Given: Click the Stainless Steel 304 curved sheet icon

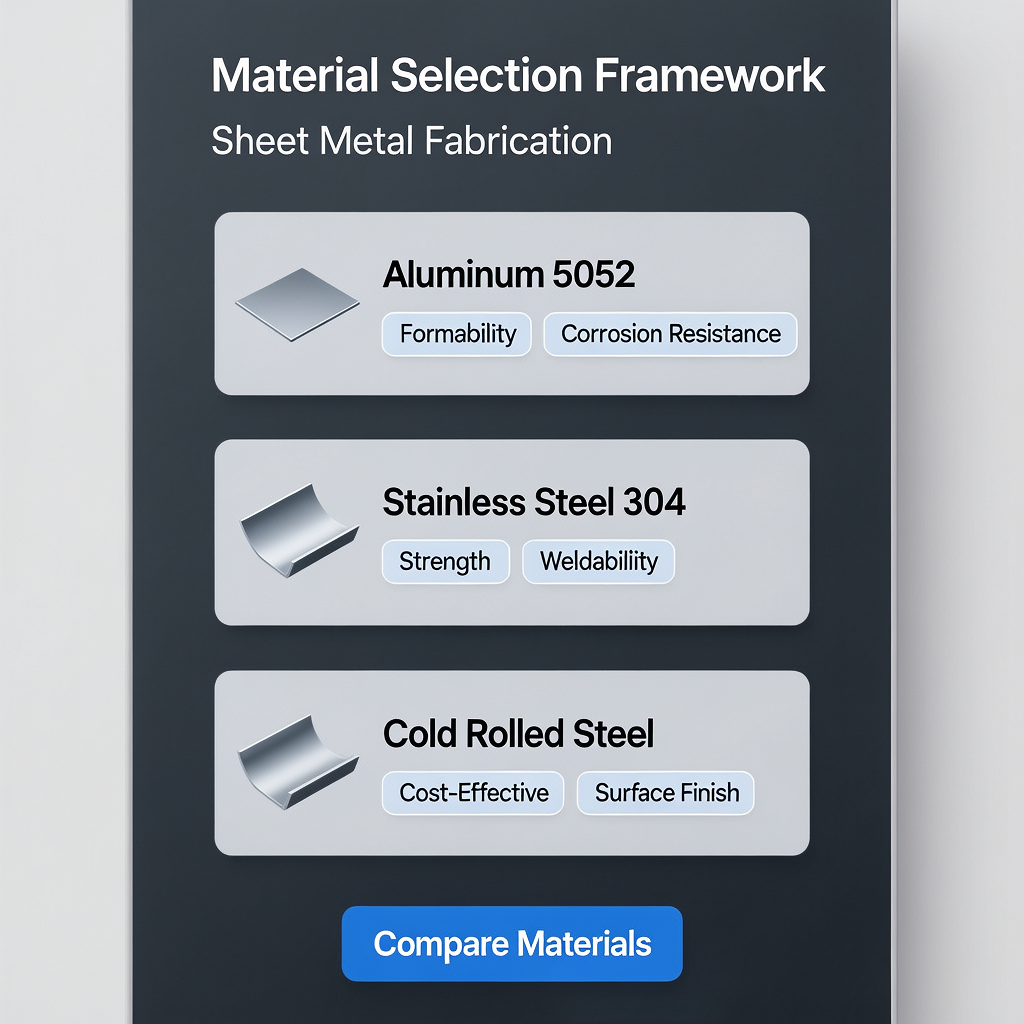Looking at the screenshot, I should tap(299, 531).
